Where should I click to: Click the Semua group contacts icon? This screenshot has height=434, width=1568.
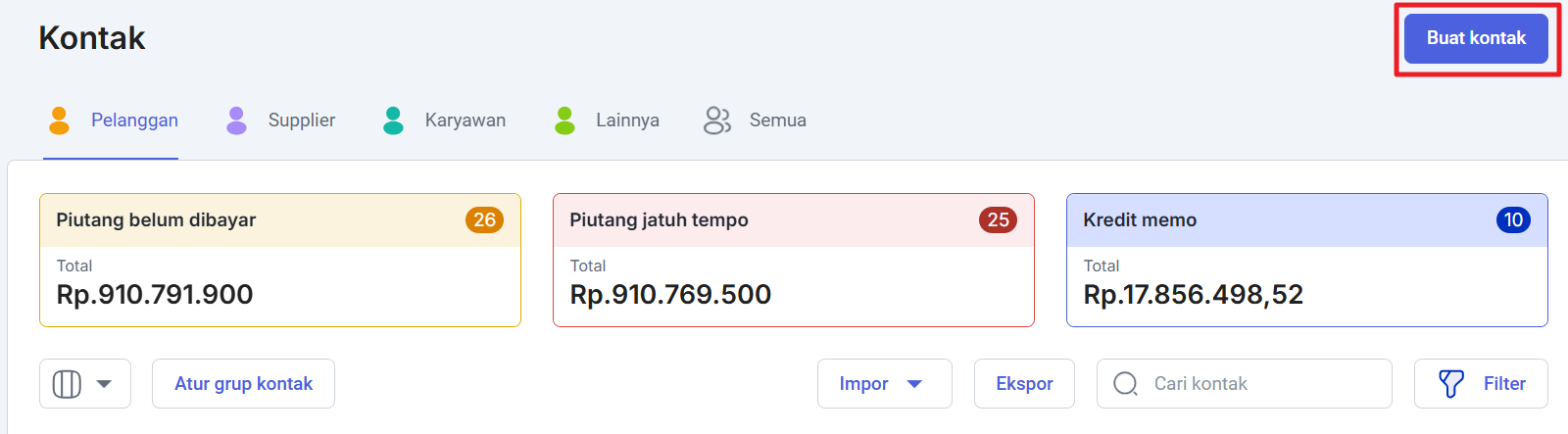click(717, 121)
